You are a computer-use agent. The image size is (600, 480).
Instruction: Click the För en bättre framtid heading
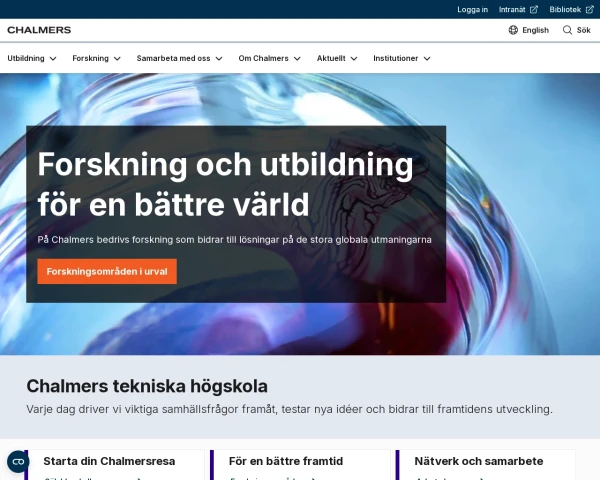pos(286,461)
